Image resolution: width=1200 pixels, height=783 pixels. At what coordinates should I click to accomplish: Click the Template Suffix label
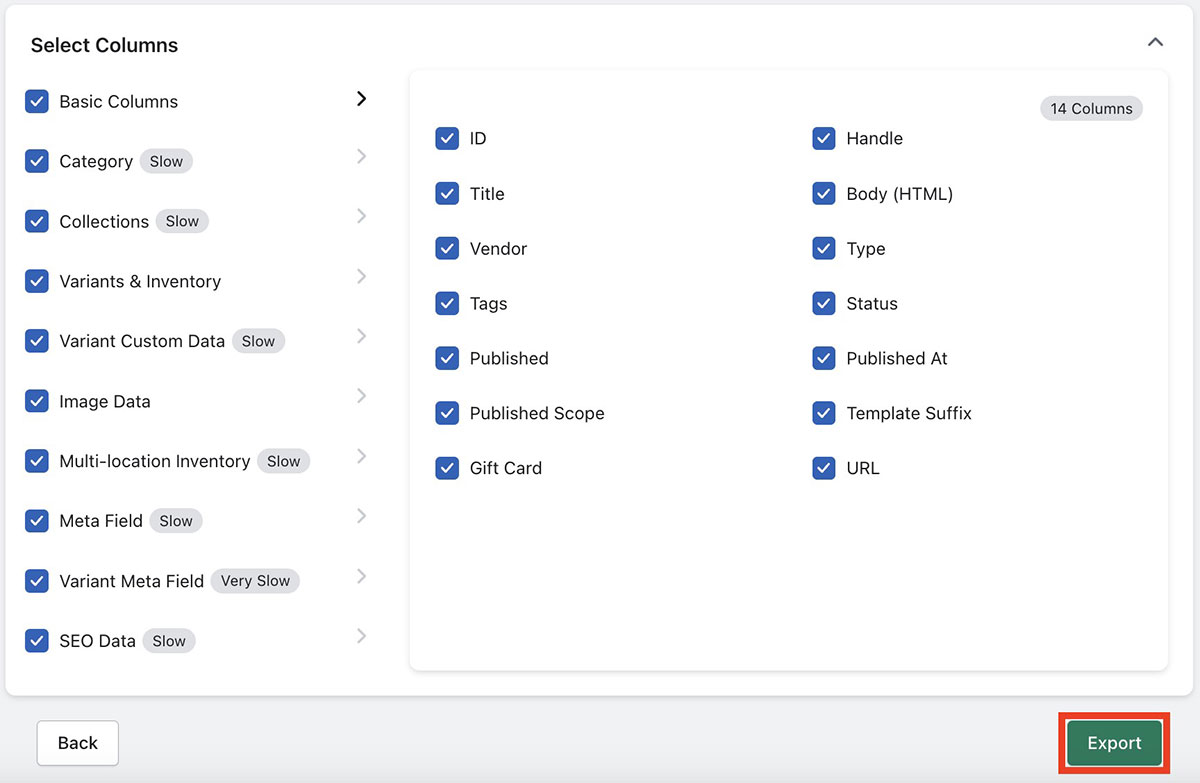coord(909,413)
